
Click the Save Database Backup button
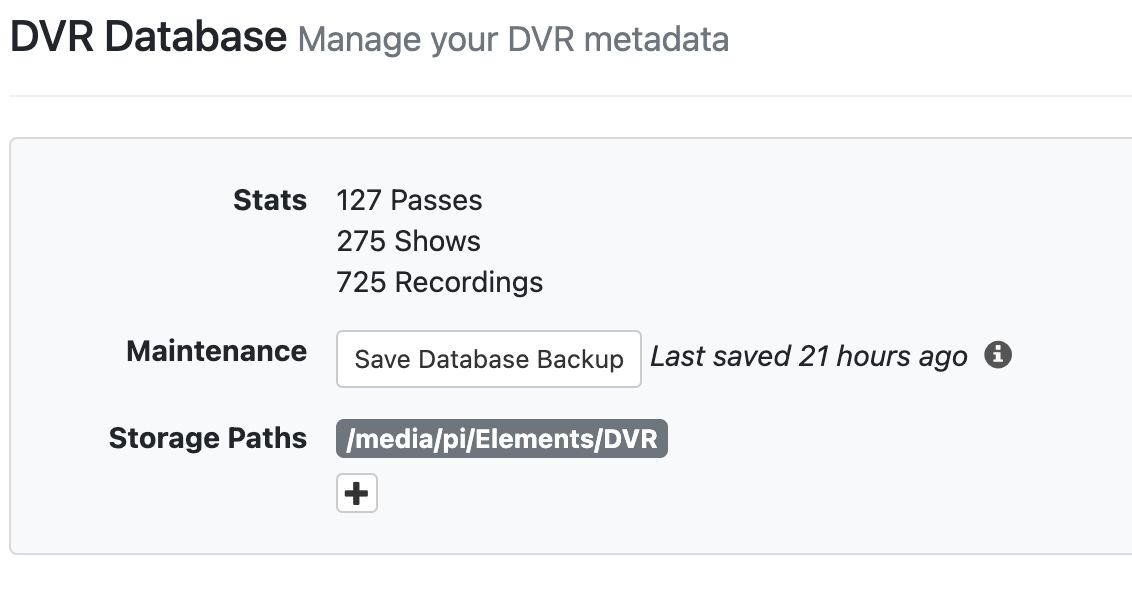[x=488, y=359]
